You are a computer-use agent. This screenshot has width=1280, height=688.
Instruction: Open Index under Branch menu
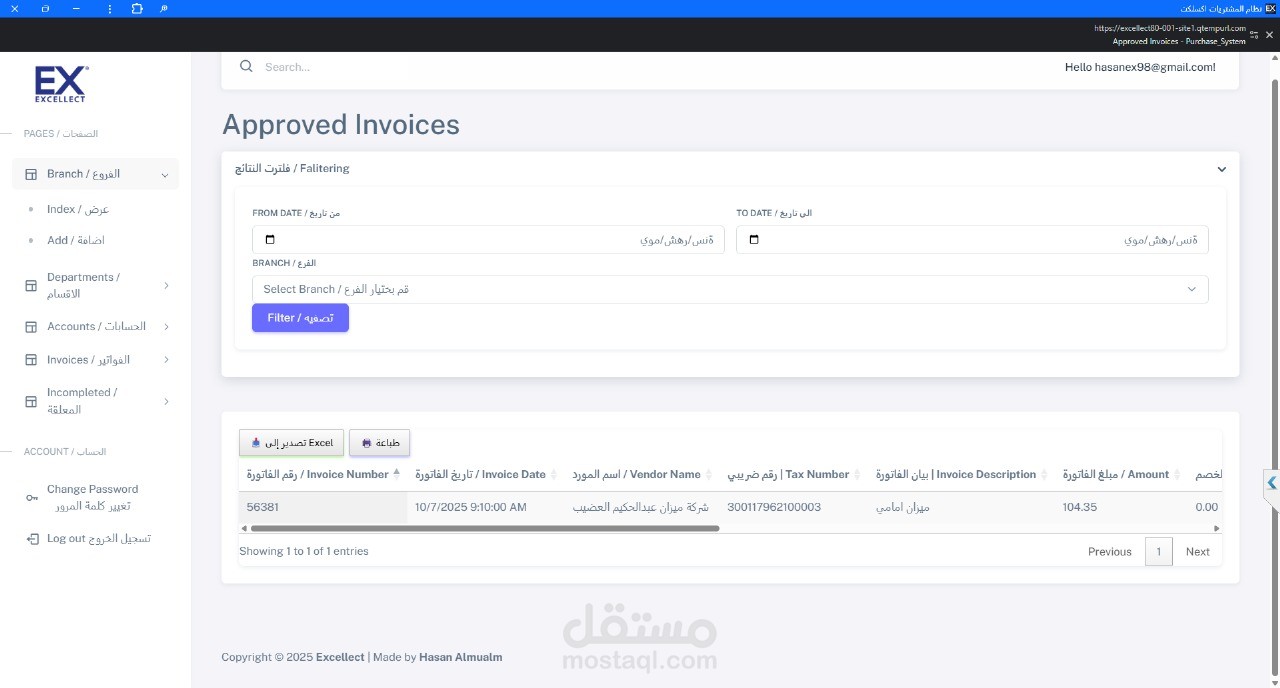click(x=78, y=209)
